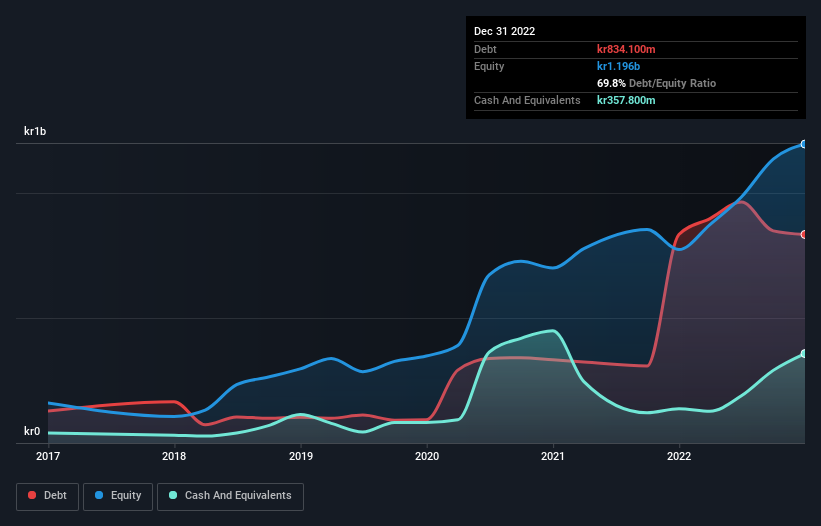The height and width of the screenshot is (526, 821).
Task: Click the kr834.100m debt value
Action: point(626,49)
